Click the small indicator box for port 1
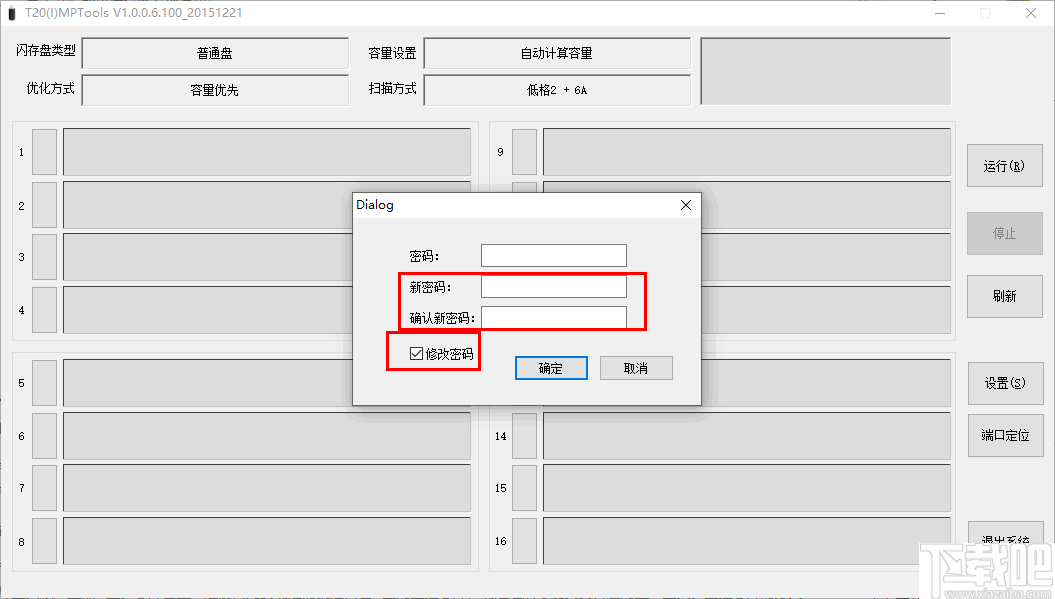The height and width of the screenshot is (599, 1055). click(x=44, y=152)
